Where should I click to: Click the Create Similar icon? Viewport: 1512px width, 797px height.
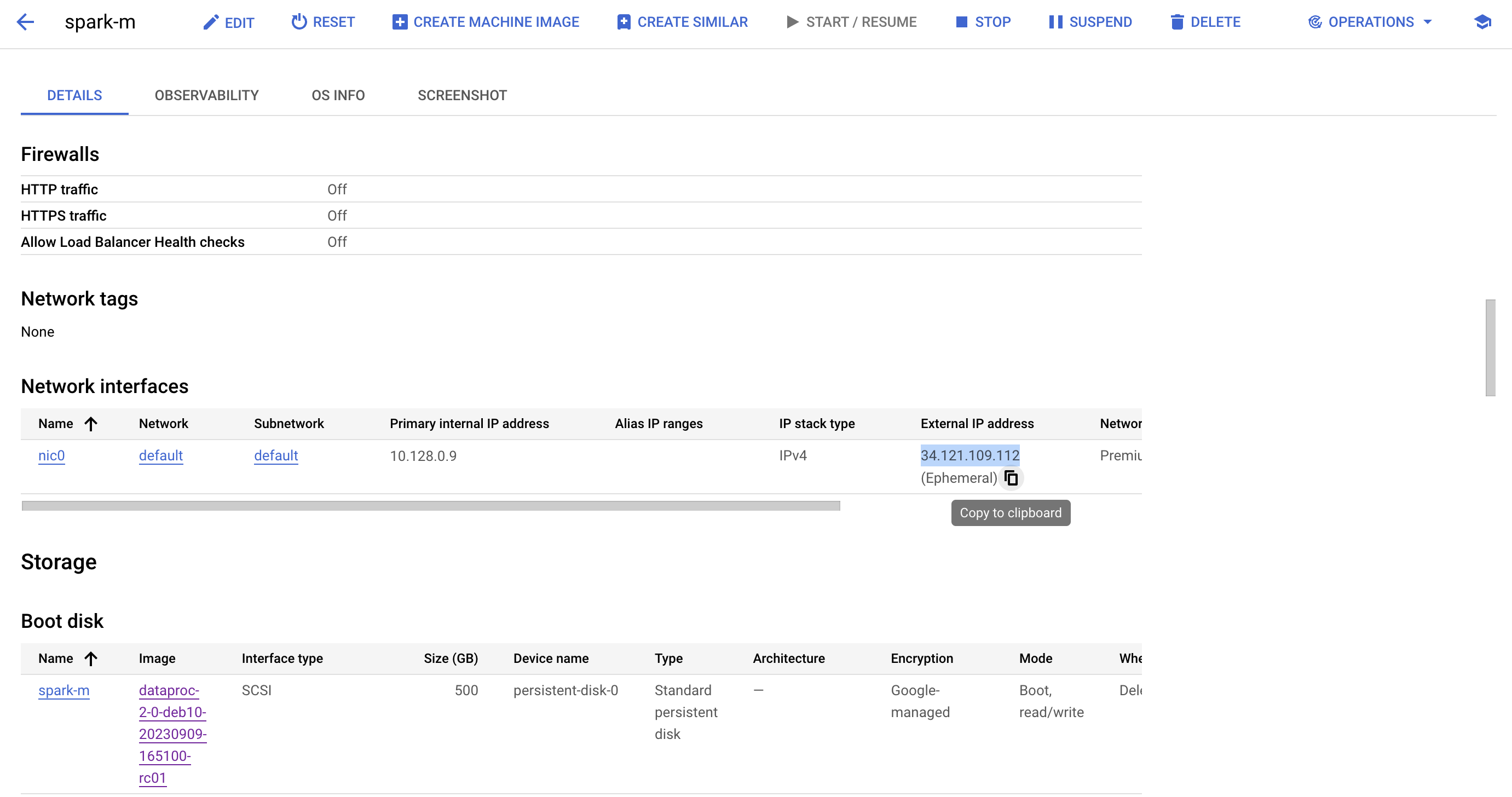pos(624,22)
